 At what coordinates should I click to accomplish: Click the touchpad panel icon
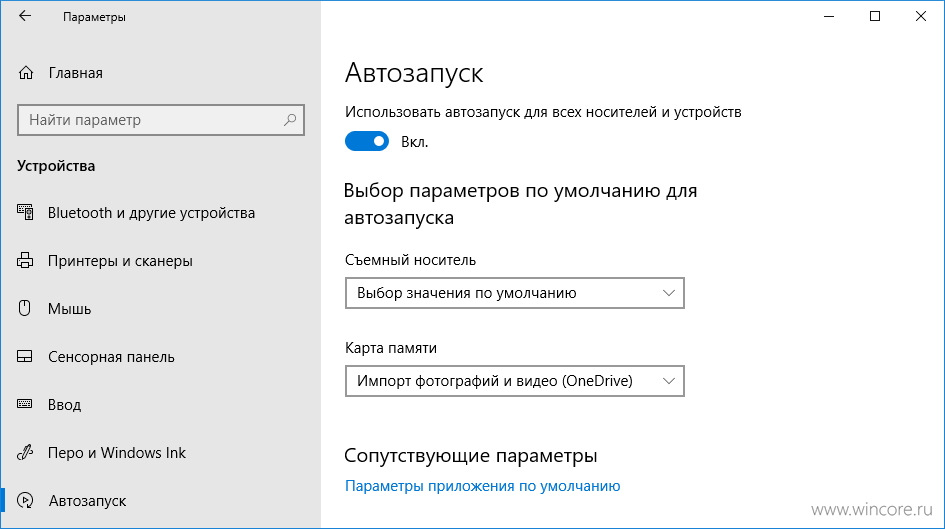25,356
